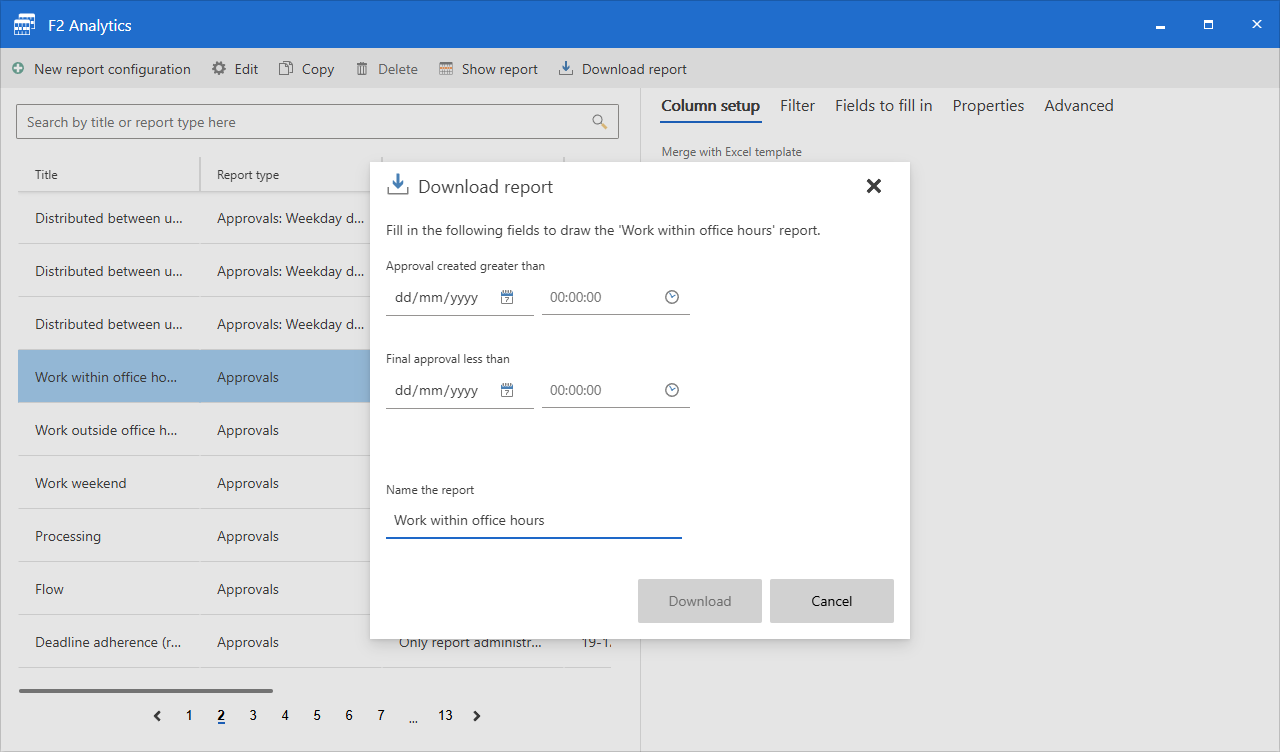Switch to the Properties tab
This screenshot has width=1280, height=752.
pyautogui.click(x=988, y=106)
